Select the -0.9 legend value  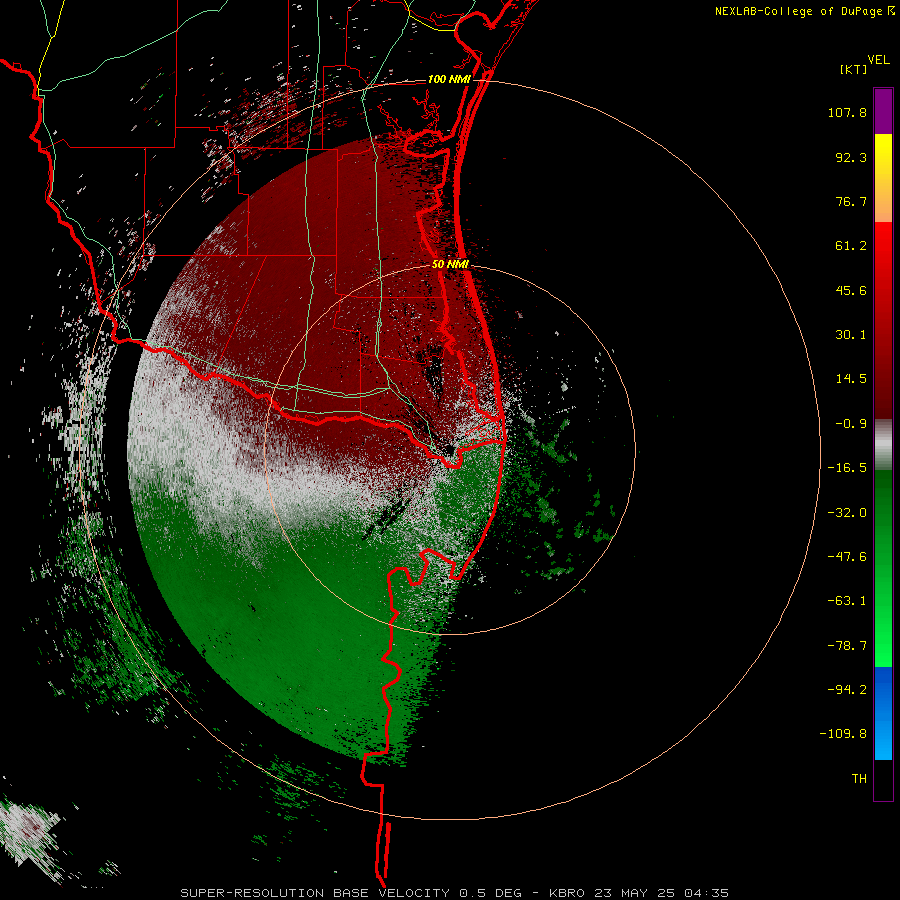pos(851,424)
